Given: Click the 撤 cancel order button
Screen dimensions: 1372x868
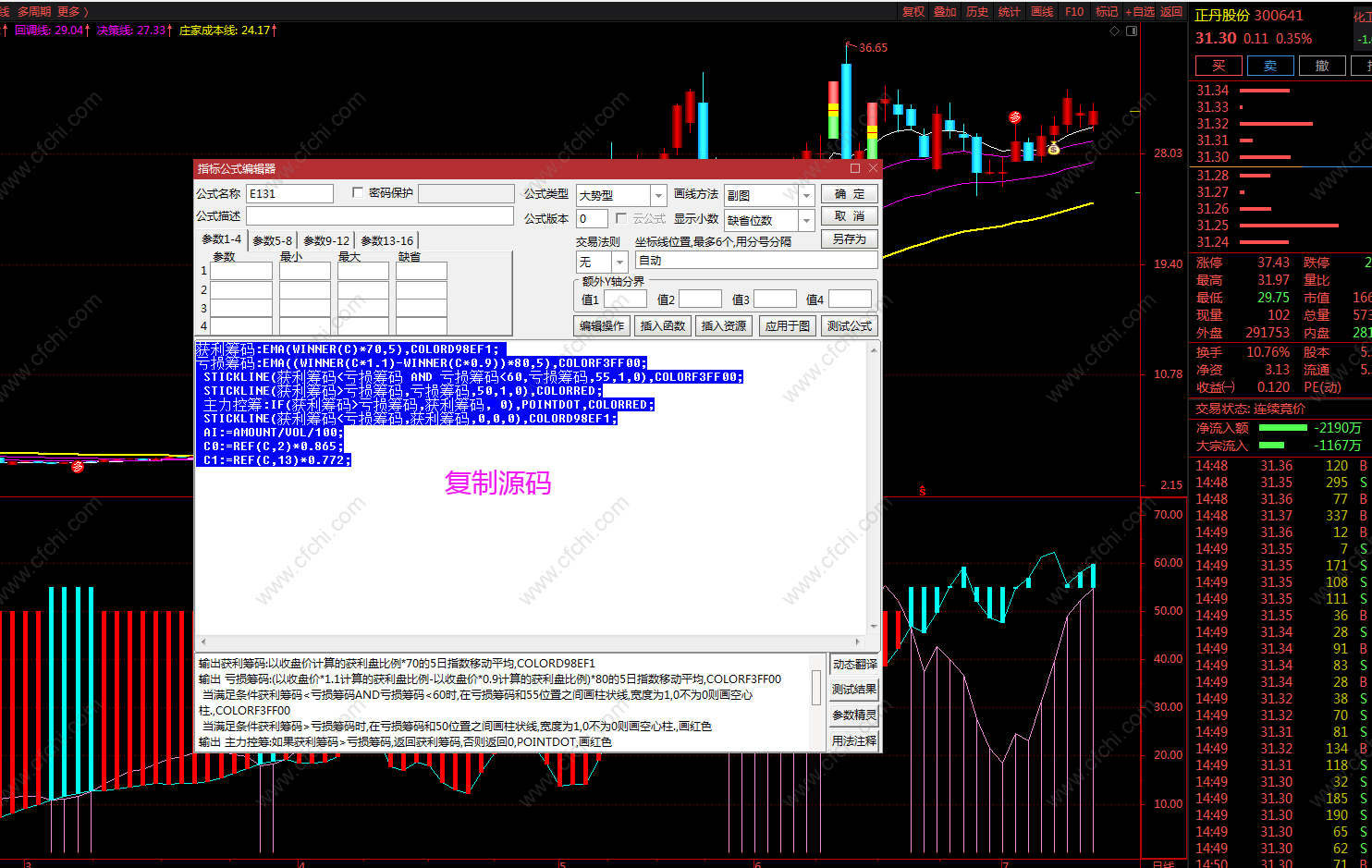Looking at the screenshot, I should (x=1322, y=66).
